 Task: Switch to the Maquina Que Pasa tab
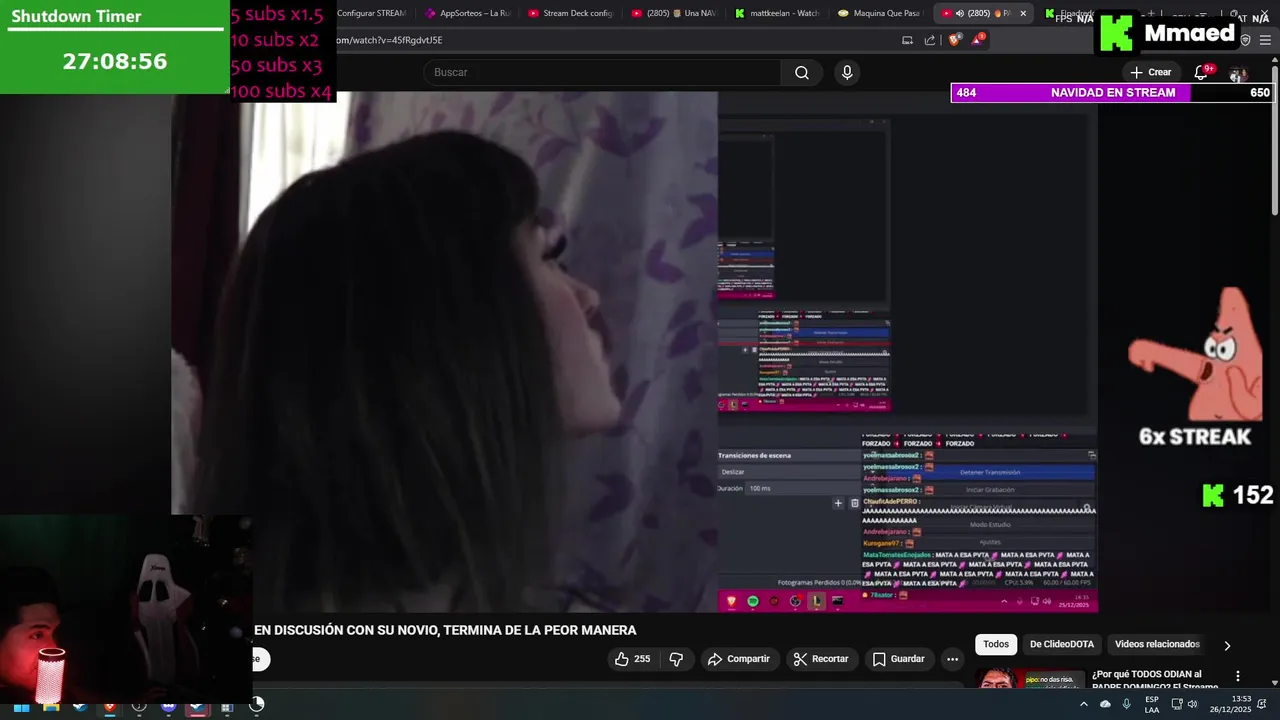tap(880, 13)
